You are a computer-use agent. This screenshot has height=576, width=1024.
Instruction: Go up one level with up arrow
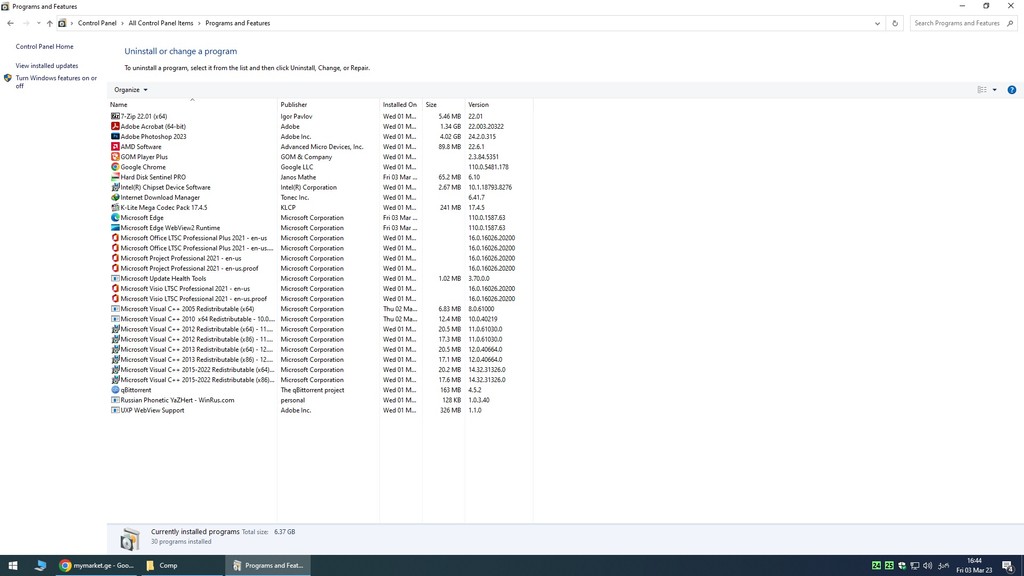click(50, 24)
